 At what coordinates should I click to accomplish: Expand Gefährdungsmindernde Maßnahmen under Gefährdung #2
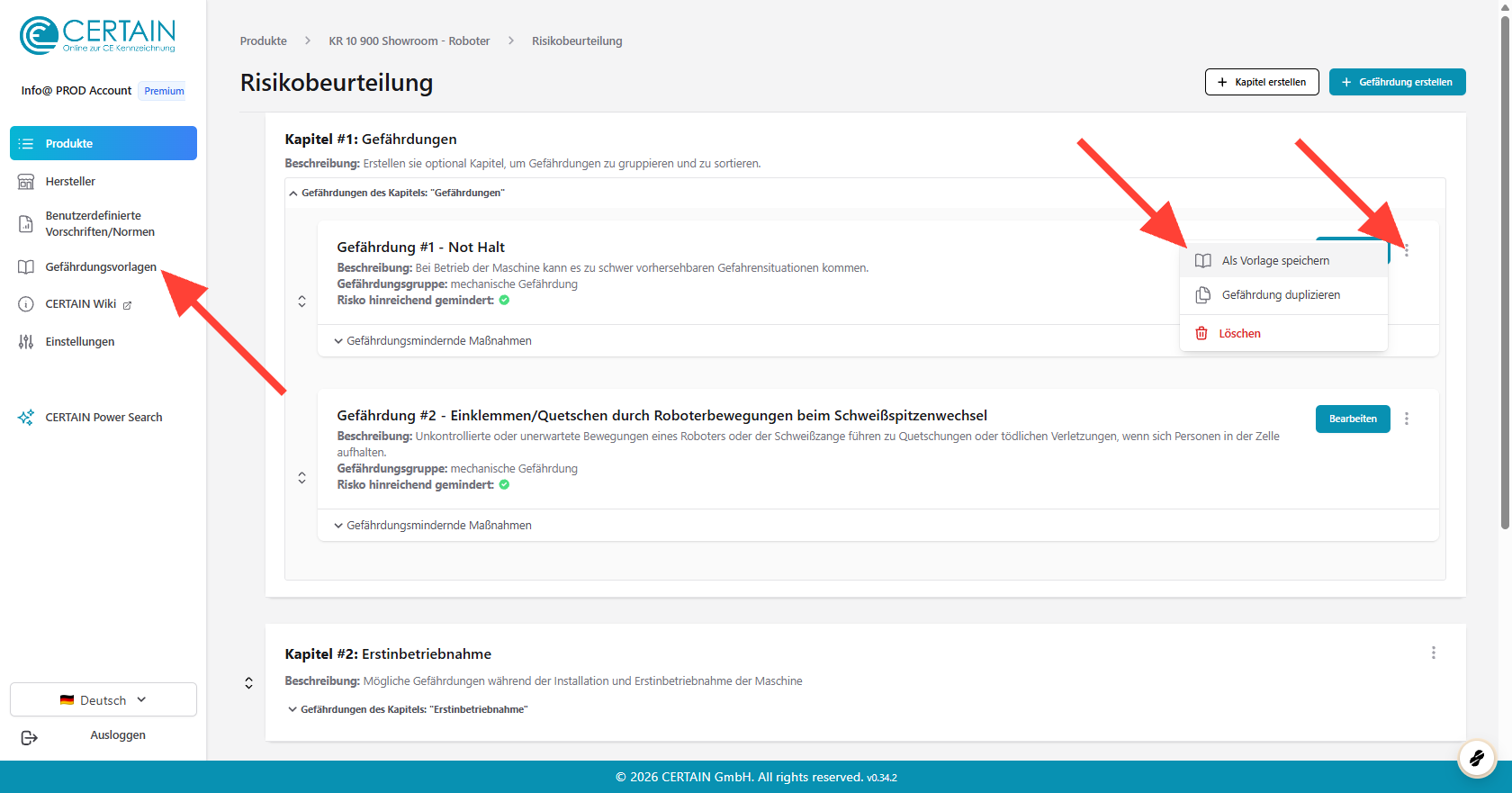(433, 526)
